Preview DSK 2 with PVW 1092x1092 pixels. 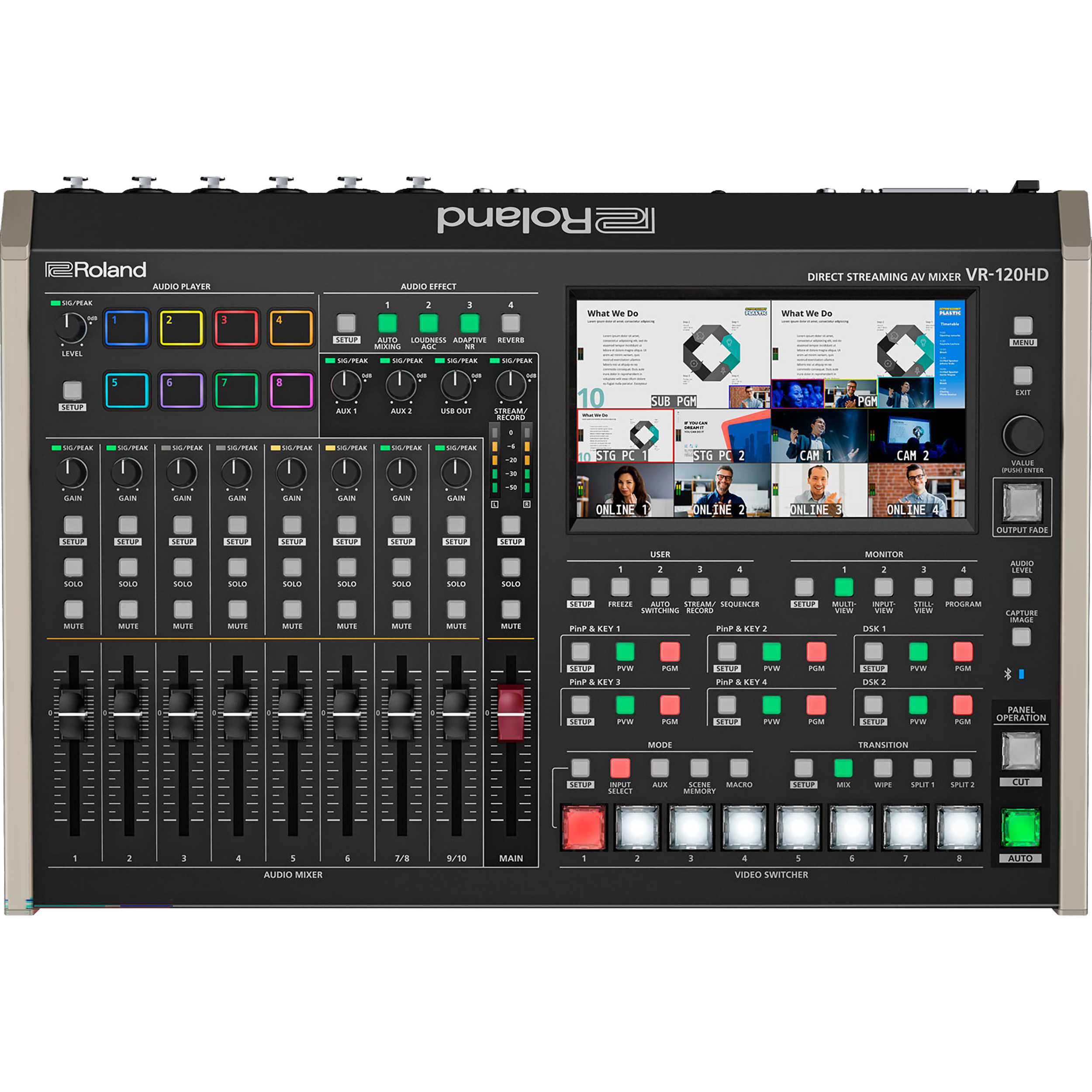[x=918, y=705]
